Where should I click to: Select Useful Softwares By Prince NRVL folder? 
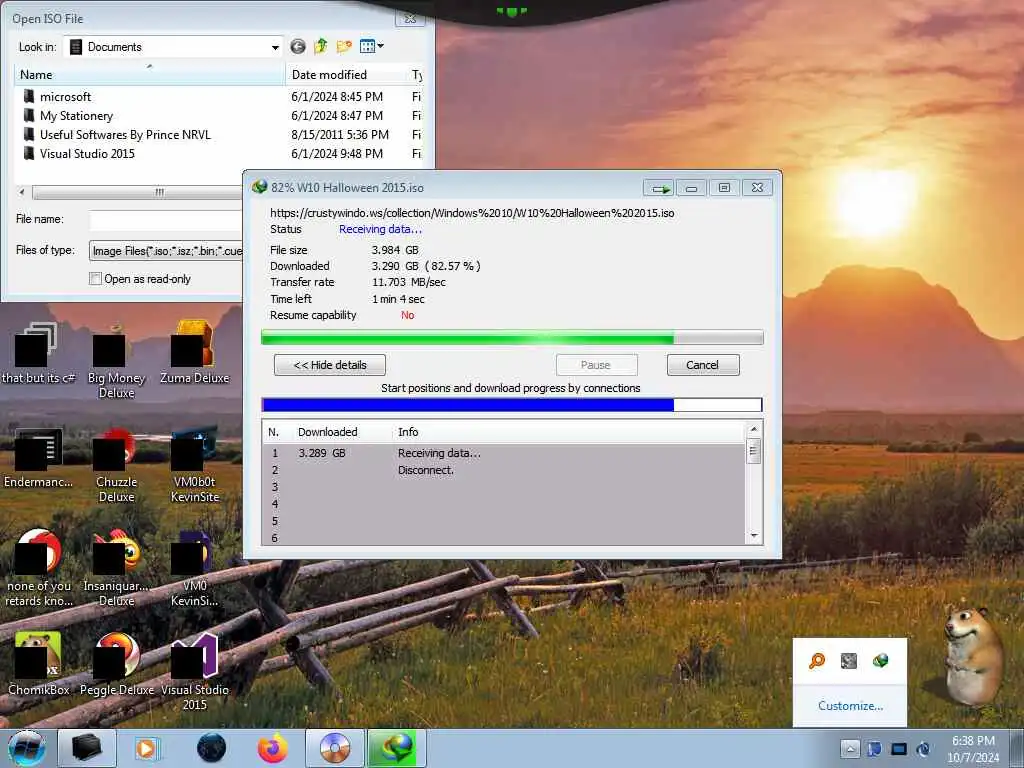(x=218, y=135)
